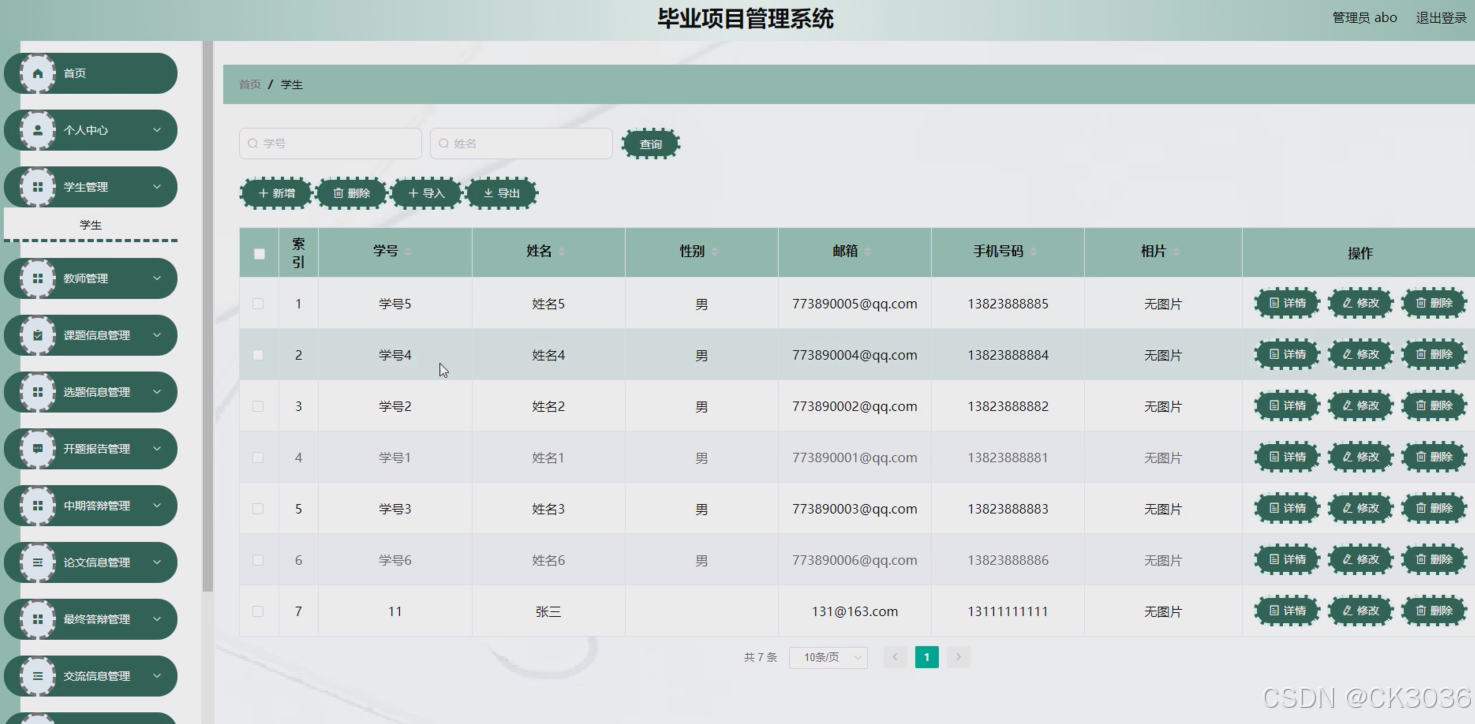1475x724 pixels.
Task: Check the checkbox for row 学号5
Action: tap(258, 303)
